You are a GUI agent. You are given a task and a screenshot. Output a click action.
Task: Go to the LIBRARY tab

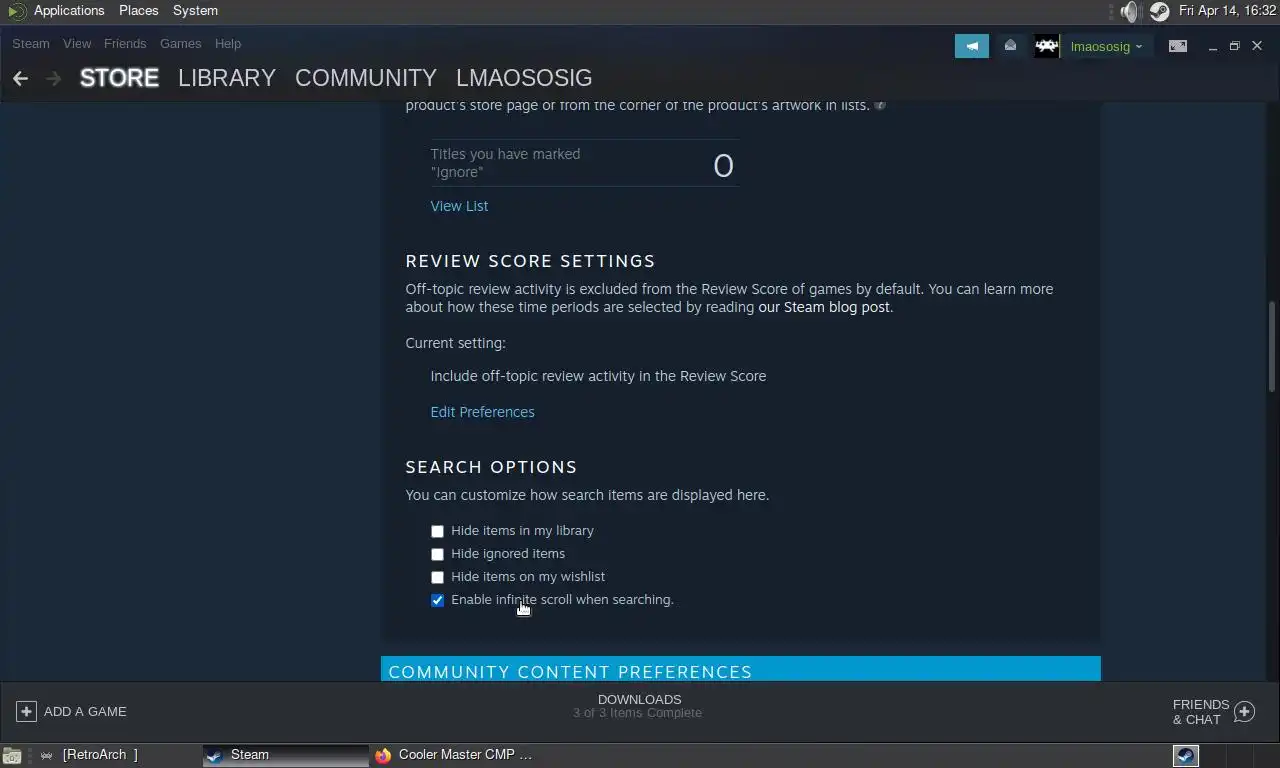(227, 78)
